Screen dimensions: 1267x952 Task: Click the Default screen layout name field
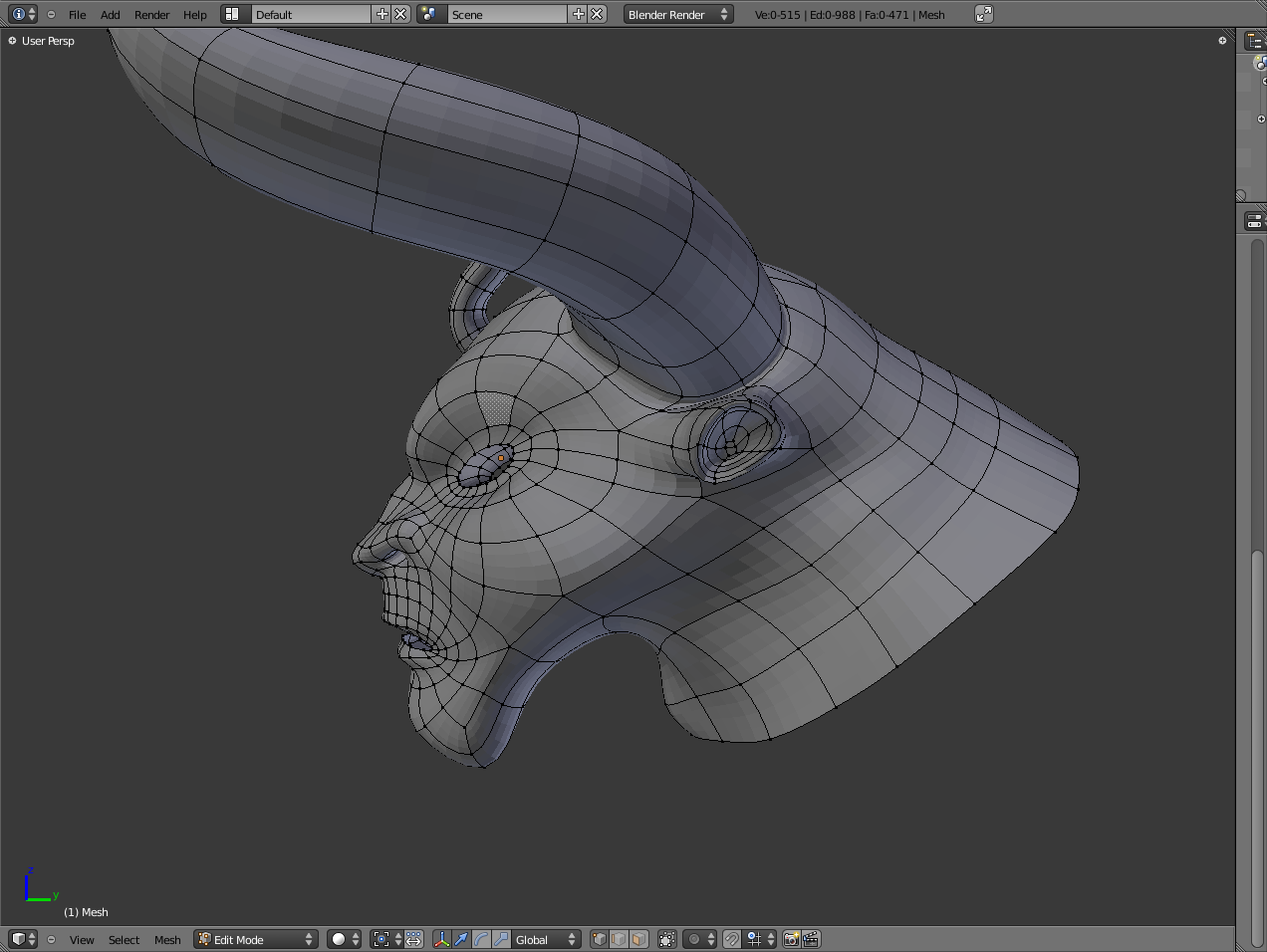[310, 14]
